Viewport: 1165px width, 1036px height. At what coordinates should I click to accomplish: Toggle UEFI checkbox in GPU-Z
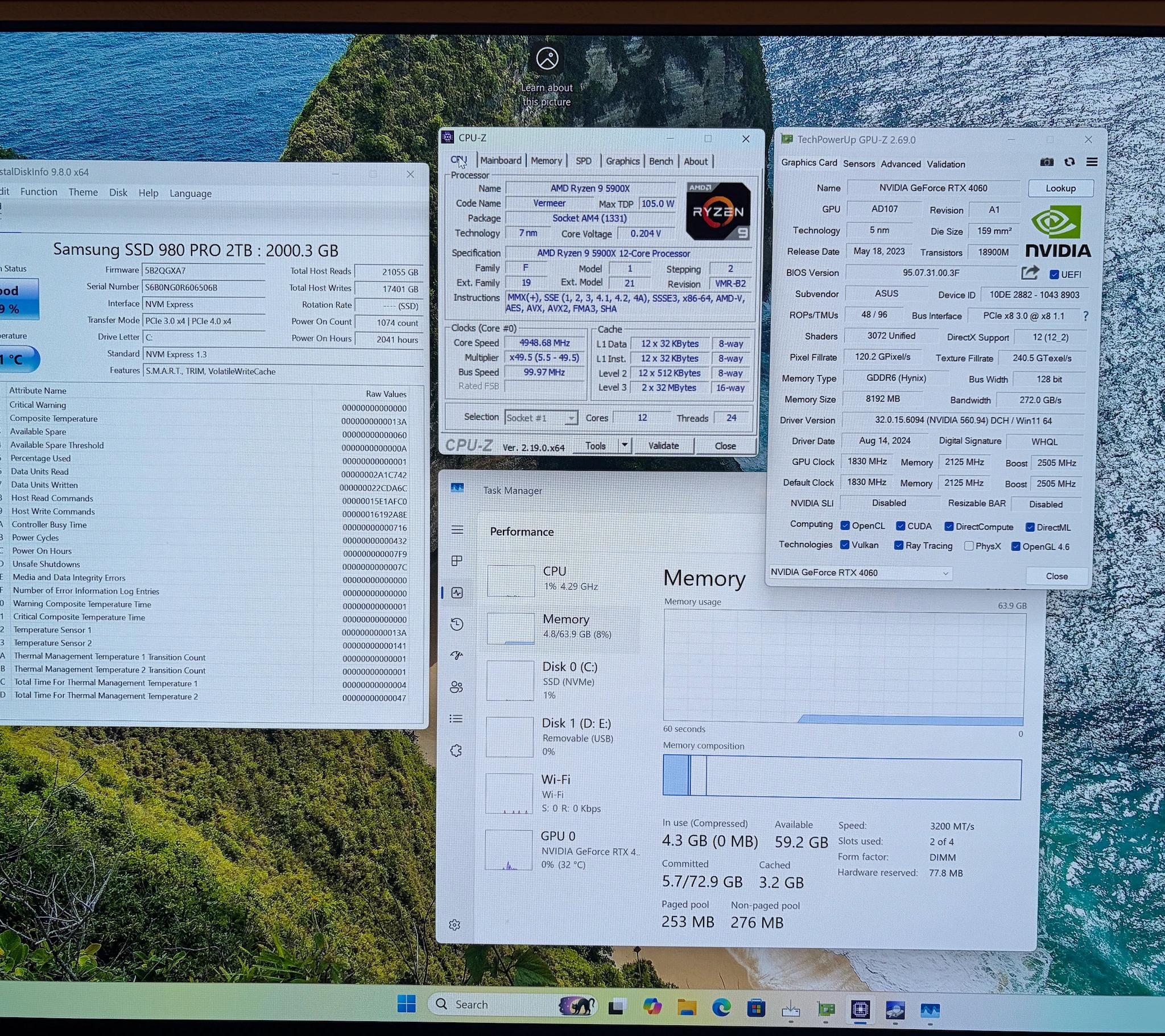click(1055, 275)
